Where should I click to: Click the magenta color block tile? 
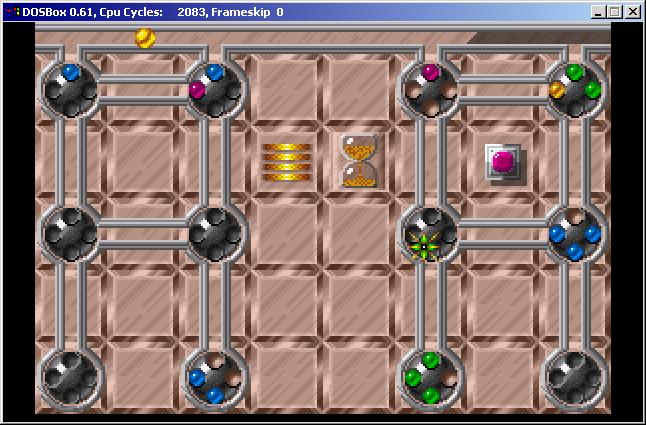coord(503,163)
